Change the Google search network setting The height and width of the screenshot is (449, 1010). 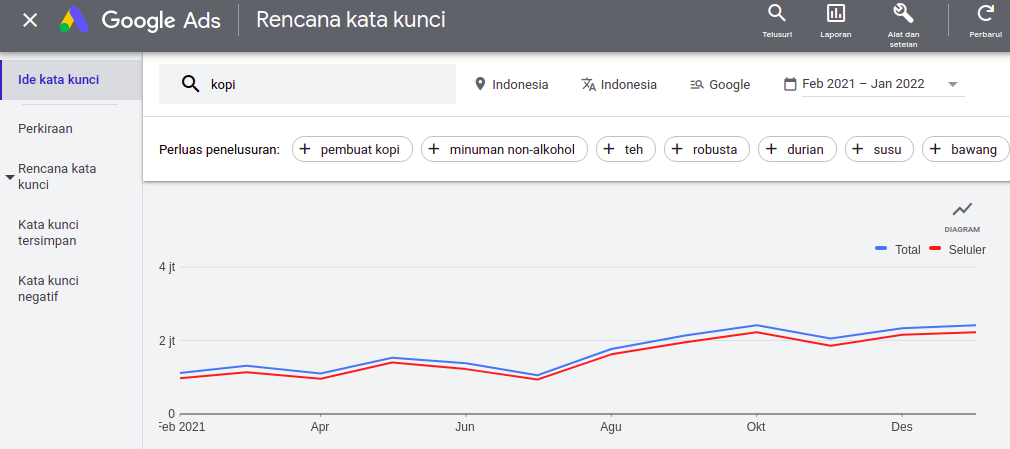point(720,84)
